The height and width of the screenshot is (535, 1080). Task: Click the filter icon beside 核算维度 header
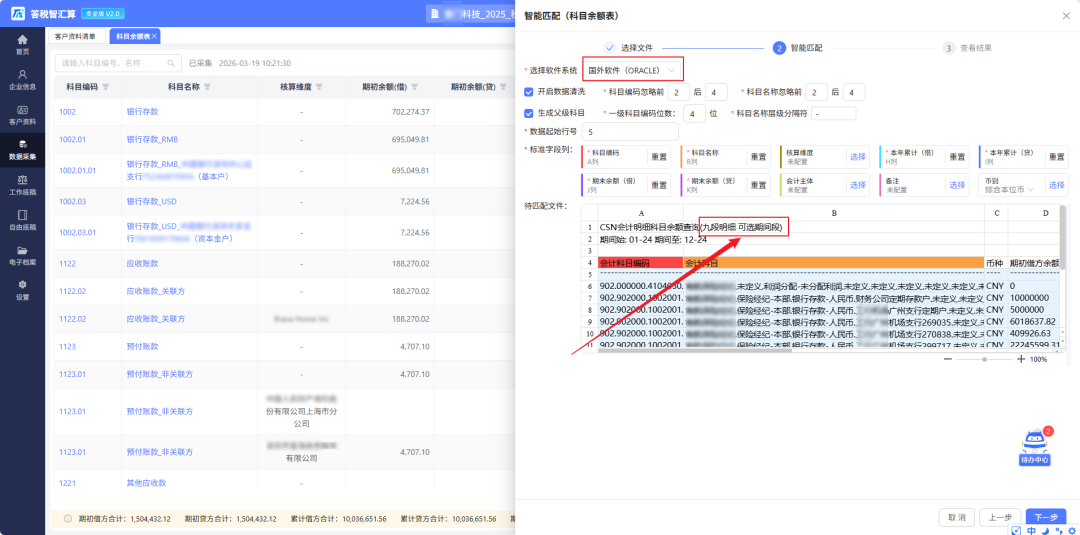click(319, 87)
